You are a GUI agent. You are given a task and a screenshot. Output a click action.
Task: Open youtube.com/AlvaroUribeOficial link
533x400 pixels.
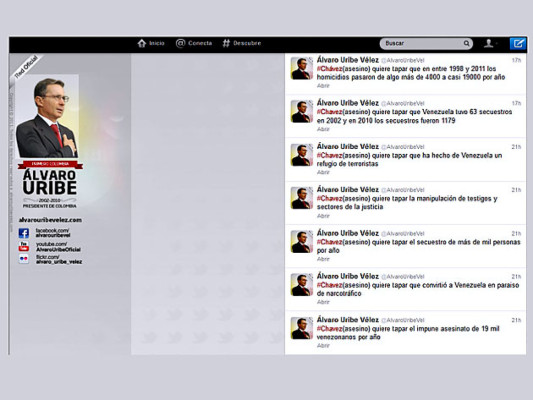coord(58,247)
